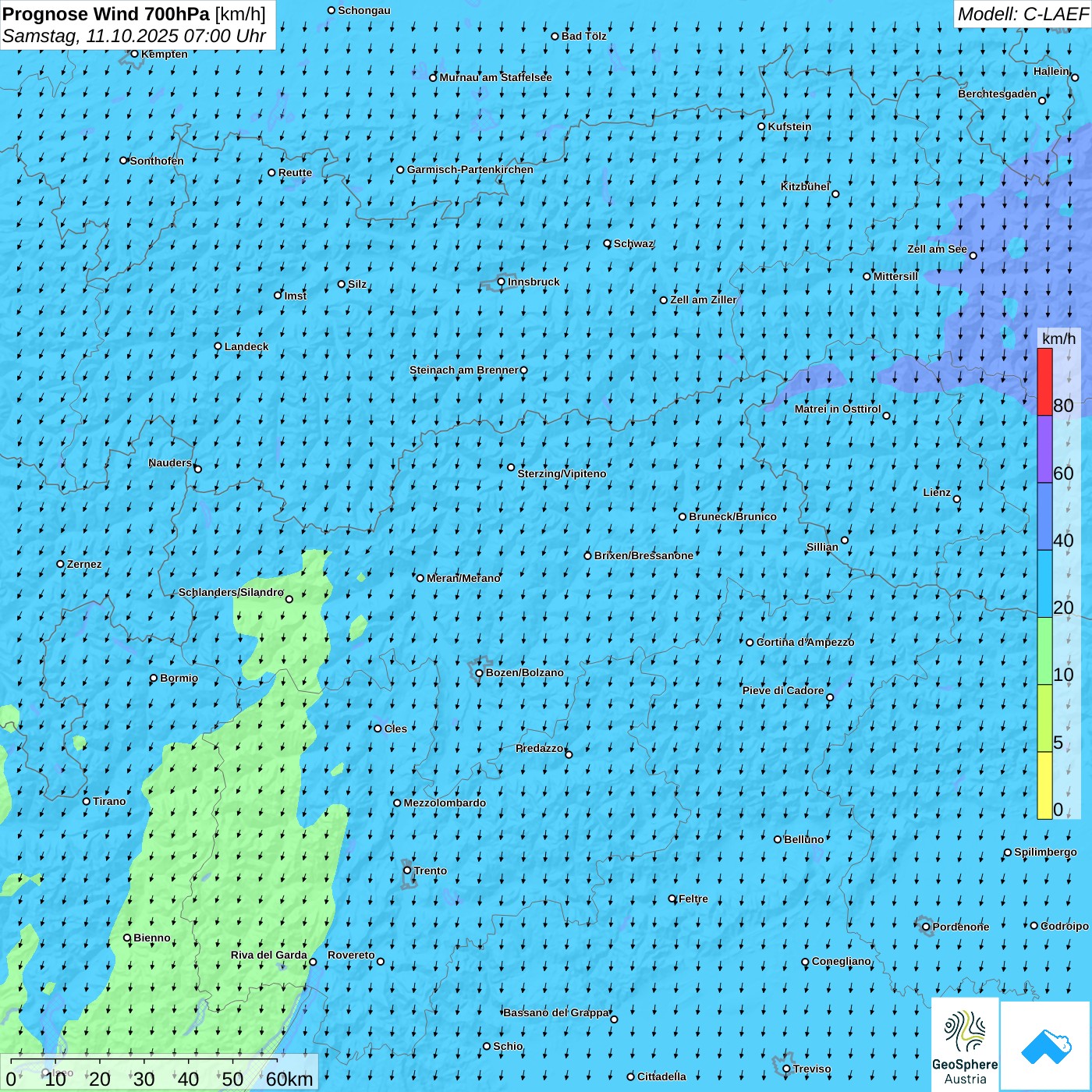The width and height of the screenshot is (1092, 1092).
Task: Pick the light blue 20–40 legend swatch
Action: pos(1044,584)
